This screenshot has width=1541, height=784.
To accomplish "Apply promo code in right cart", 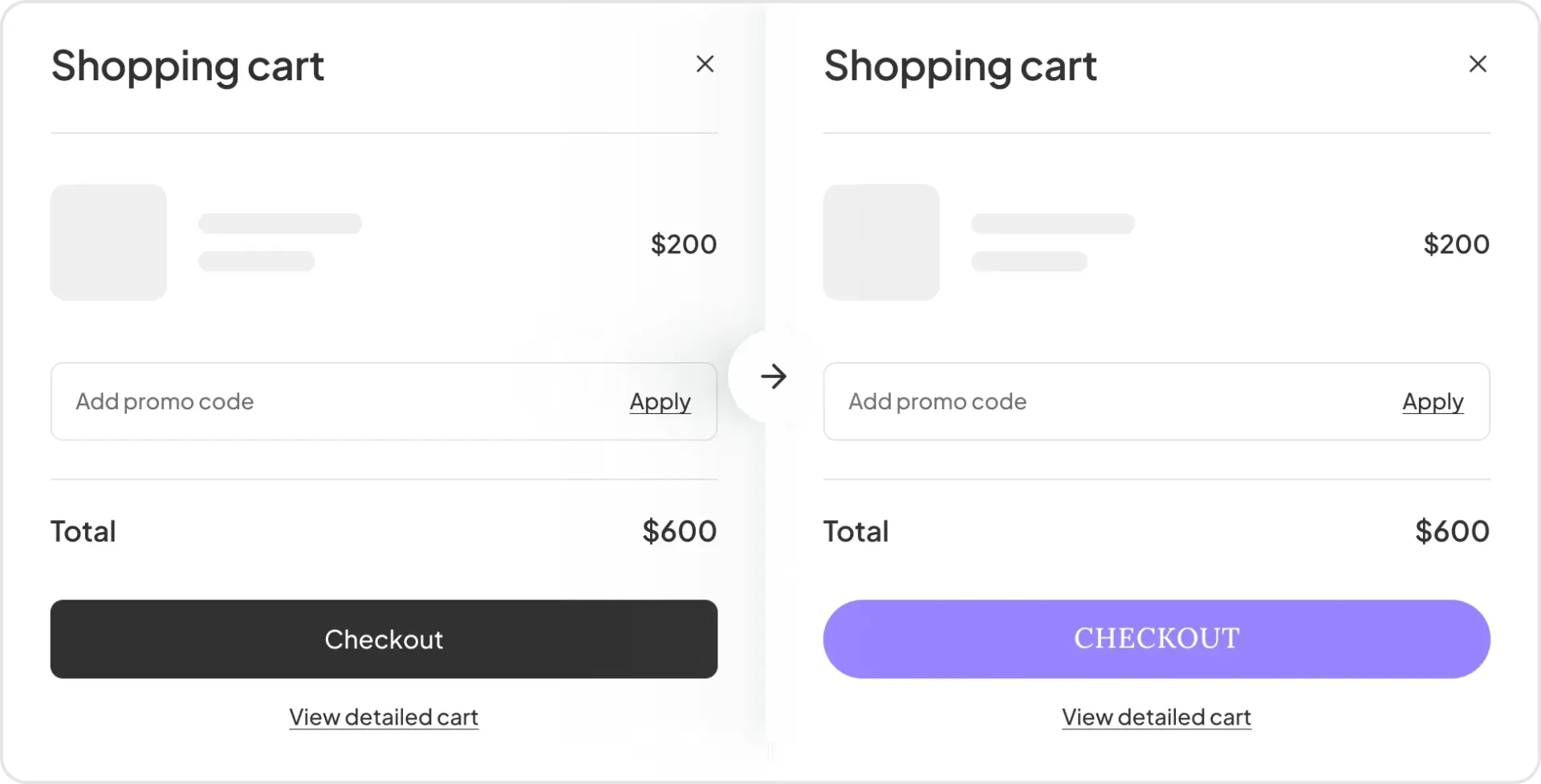I will [1433, 401].
